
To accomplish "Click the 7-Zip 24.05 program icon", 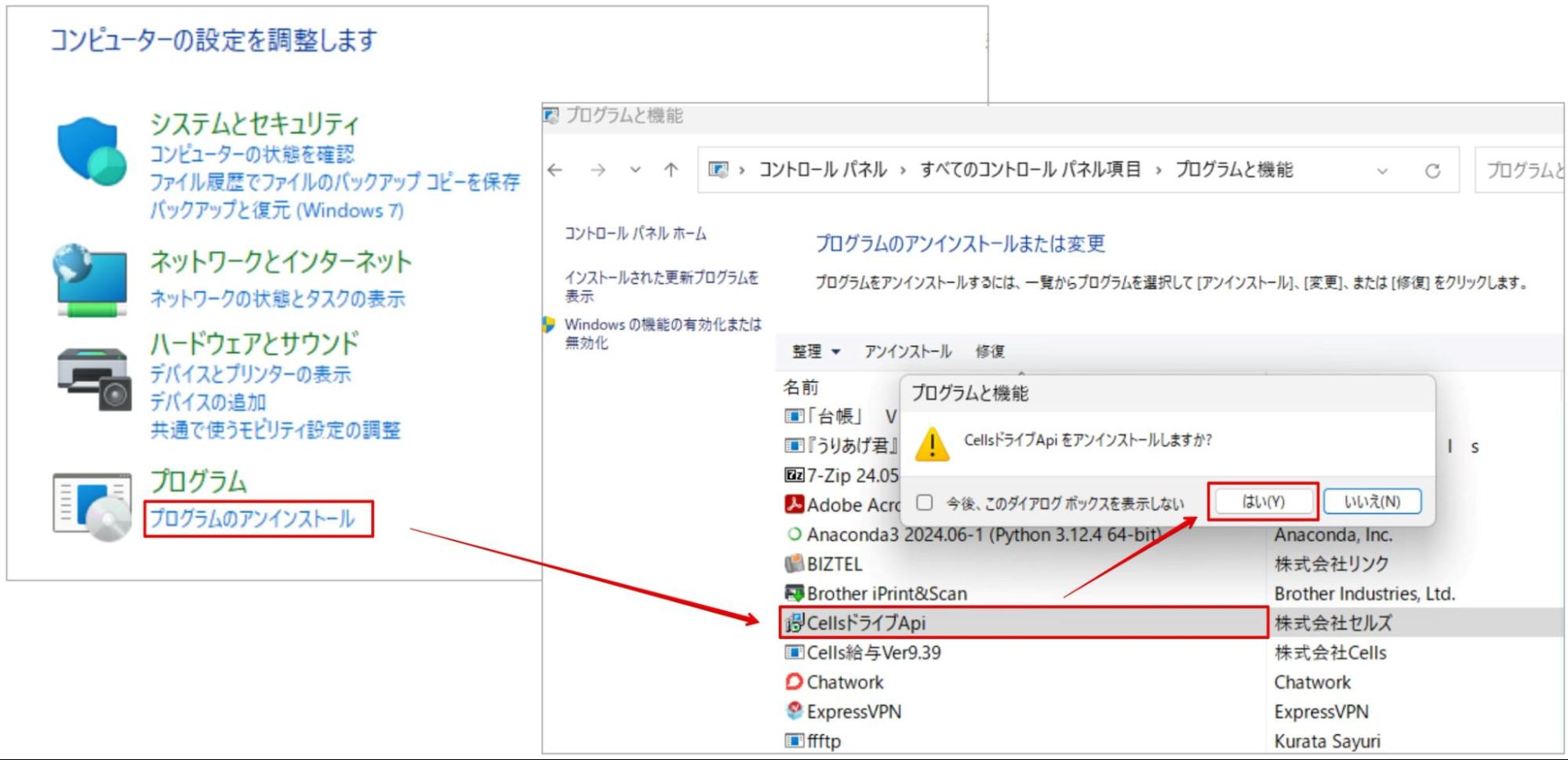I will [x=794, y=475].
